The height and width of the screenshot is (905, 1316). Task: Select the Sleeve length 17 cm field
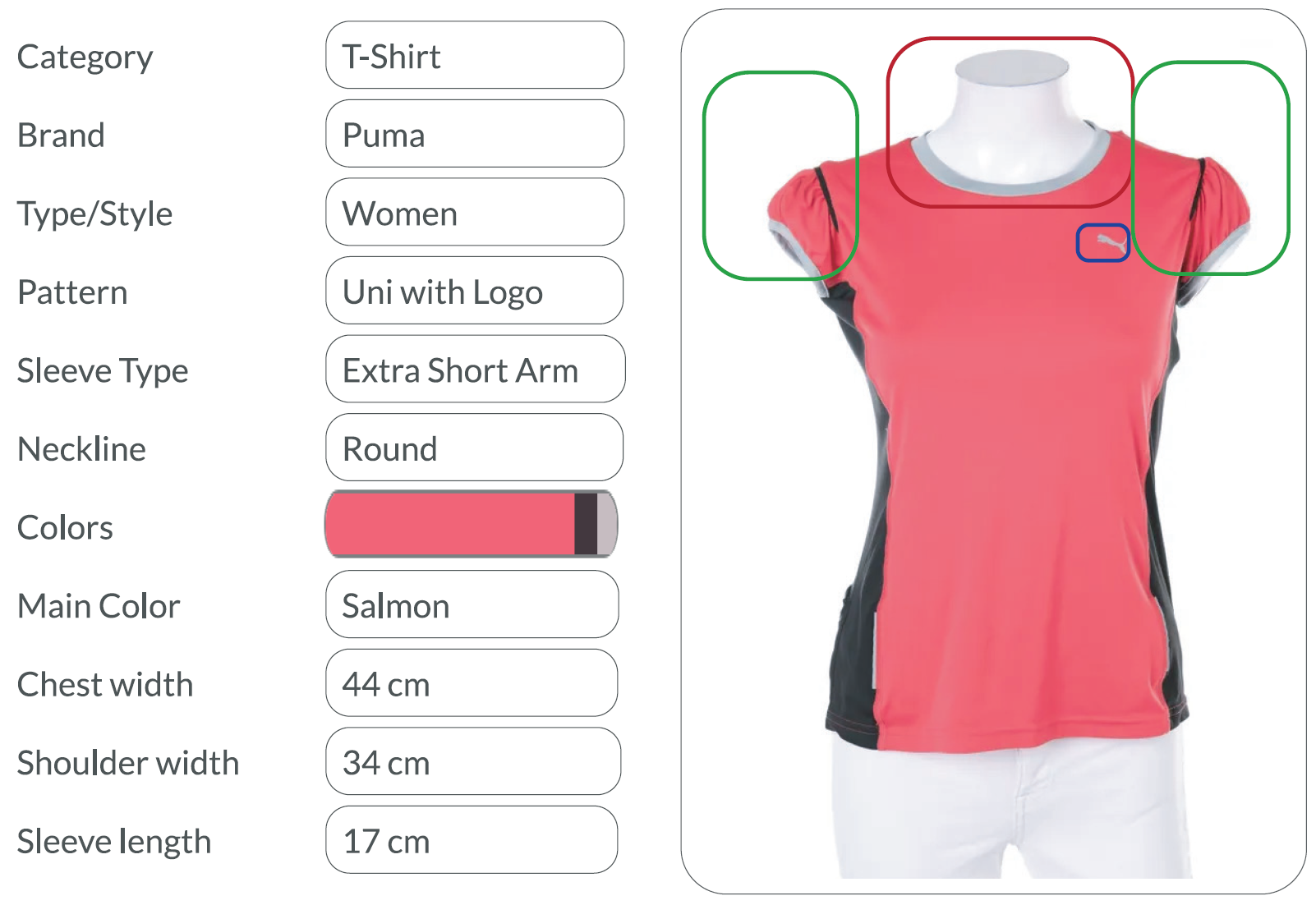coord(472,840)
